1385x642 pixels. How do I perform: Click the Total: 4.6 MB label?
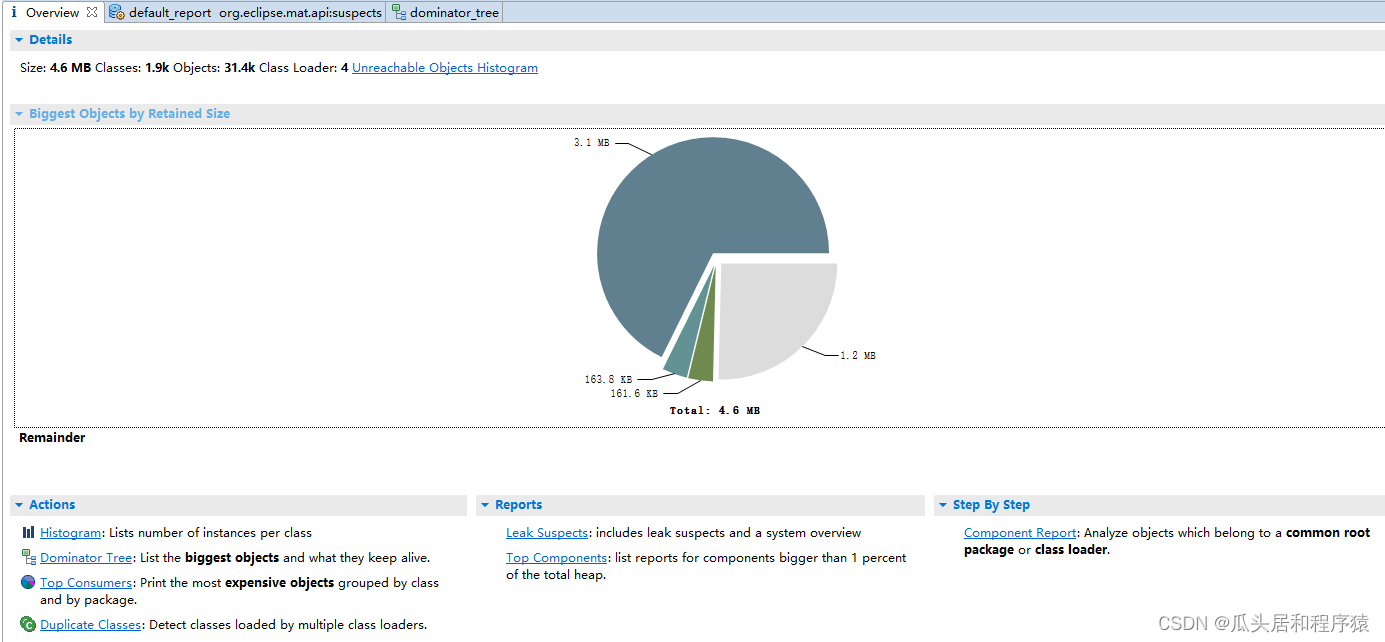pos(715,411)
